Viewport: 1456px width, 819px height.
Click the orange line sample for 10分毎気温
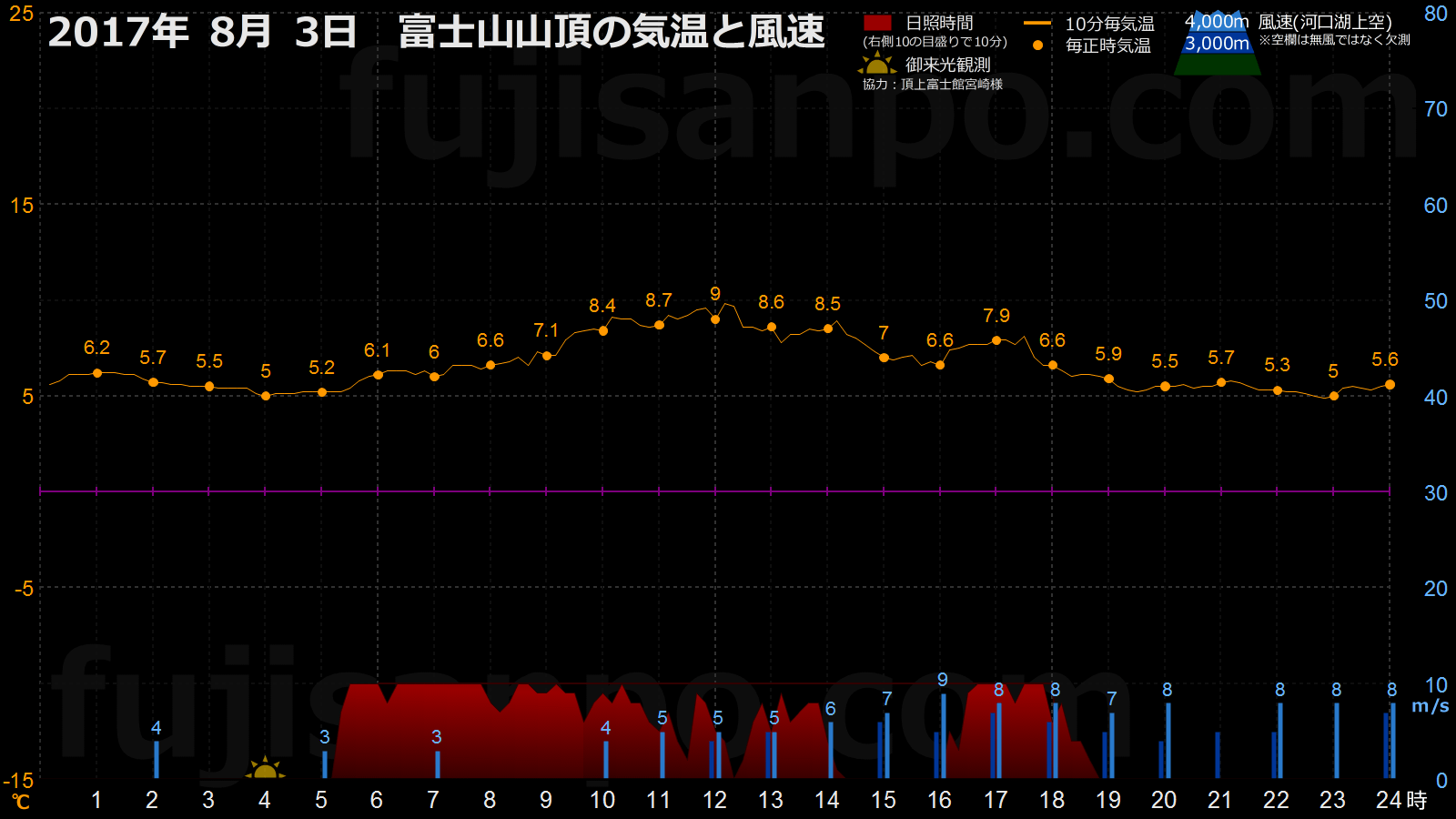1037,24
